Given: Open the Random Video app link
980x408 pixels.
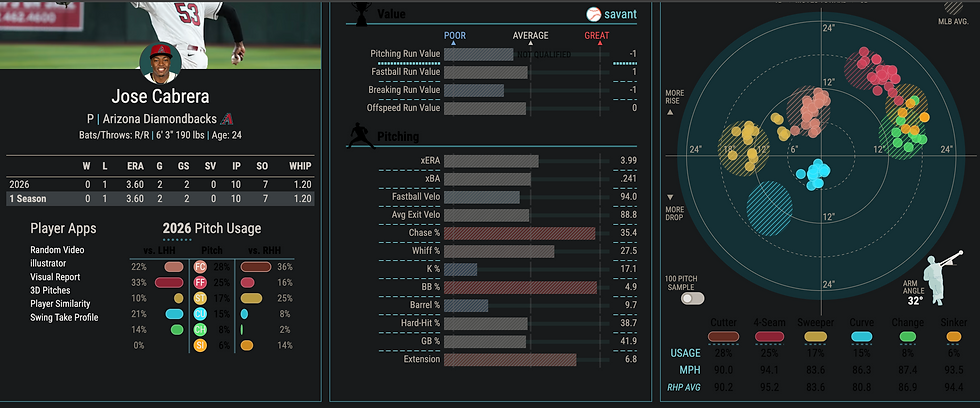Looking at the screenshot, I should pyautogui.click(x=57, y=250).
